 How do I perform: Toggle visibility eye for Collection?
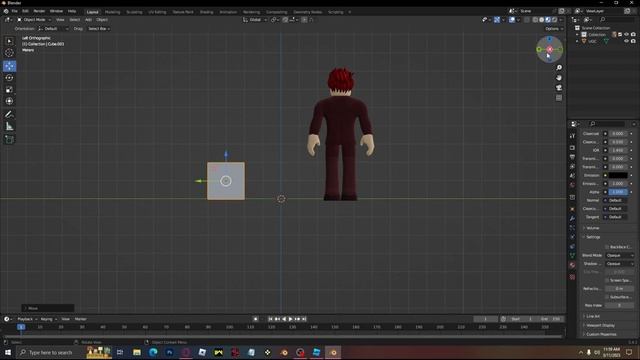pyautogui.click(x=627, y=35)
